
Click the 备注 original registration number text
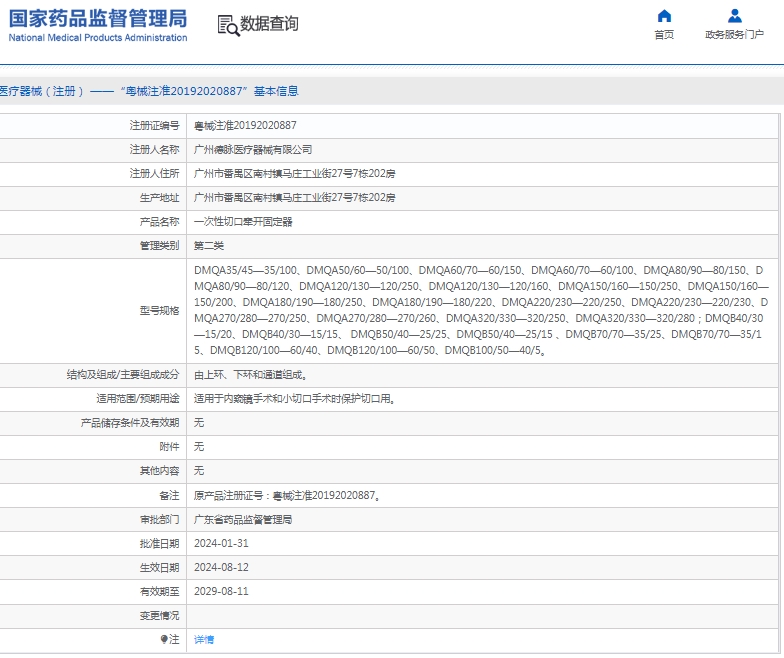pyautogui.click(x=287, y=496)
